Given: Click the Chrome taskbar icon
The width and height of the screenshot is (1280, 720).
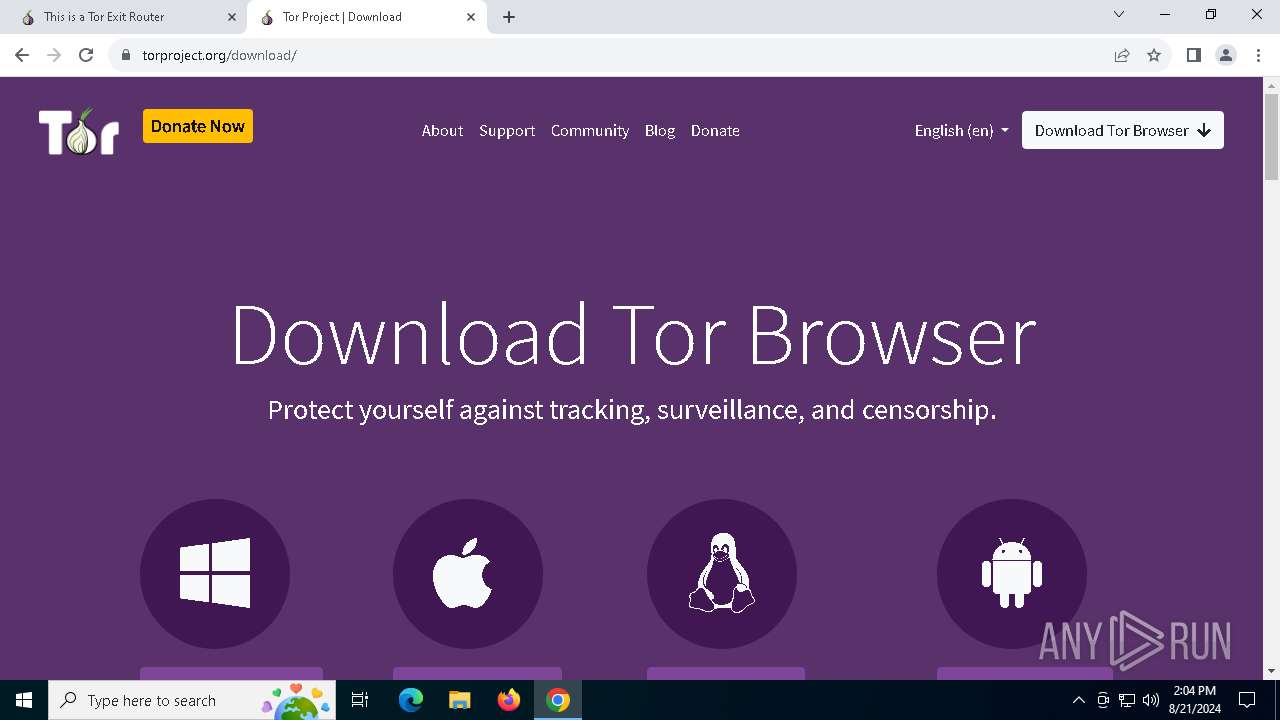Looking at the screenshot, I should pyautogui.click(x=558, y=700).
